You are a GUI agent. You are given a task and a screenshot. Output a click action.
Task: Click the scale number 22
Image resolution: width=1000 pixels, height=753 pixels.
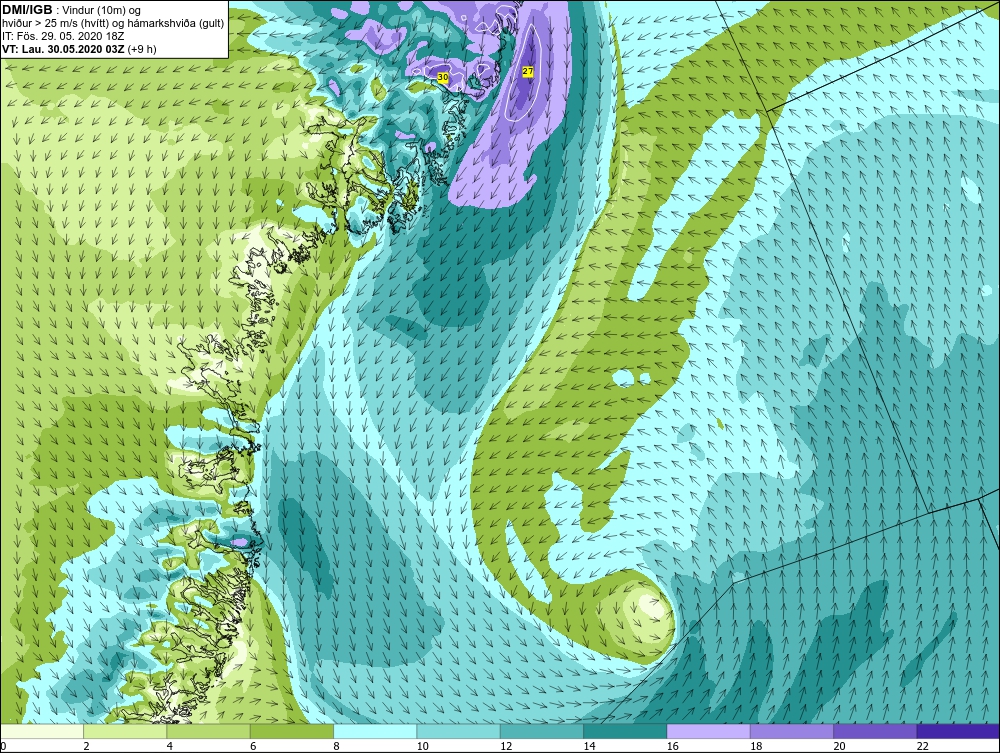922,746
